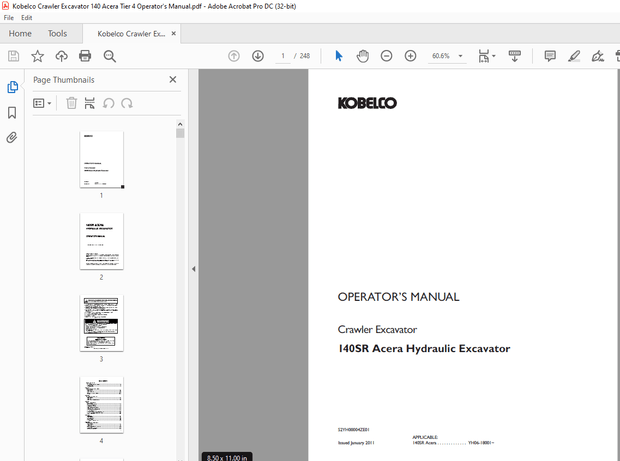Activate the Selection arrow tool
620x461 pixels.
click(x=339, y=56)
